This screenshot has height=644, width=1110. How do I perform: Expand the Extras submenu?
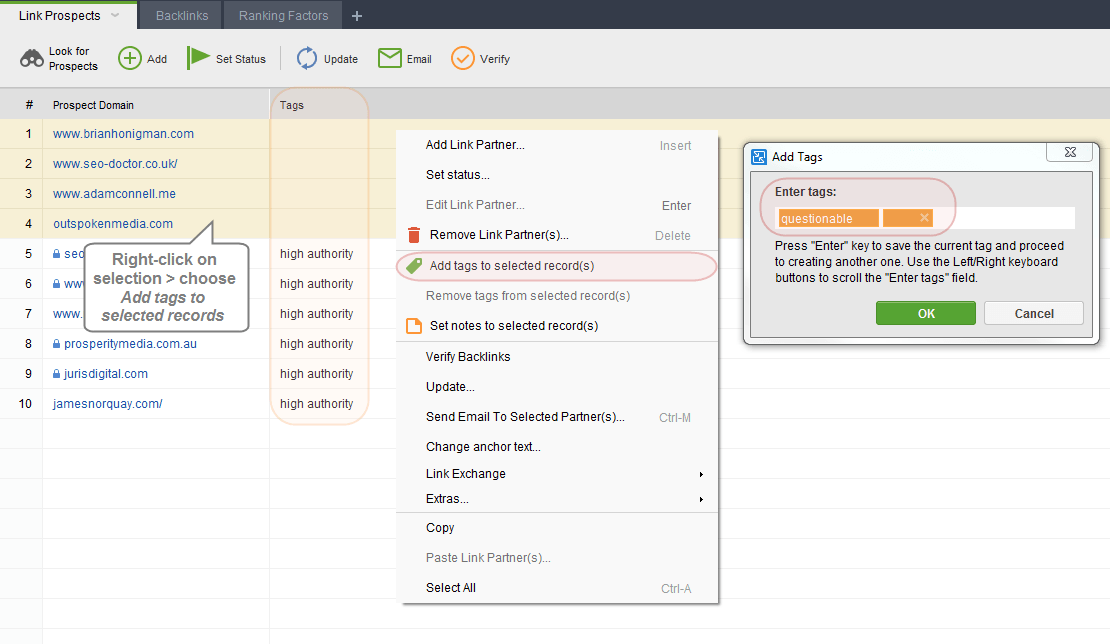[701, 500]
